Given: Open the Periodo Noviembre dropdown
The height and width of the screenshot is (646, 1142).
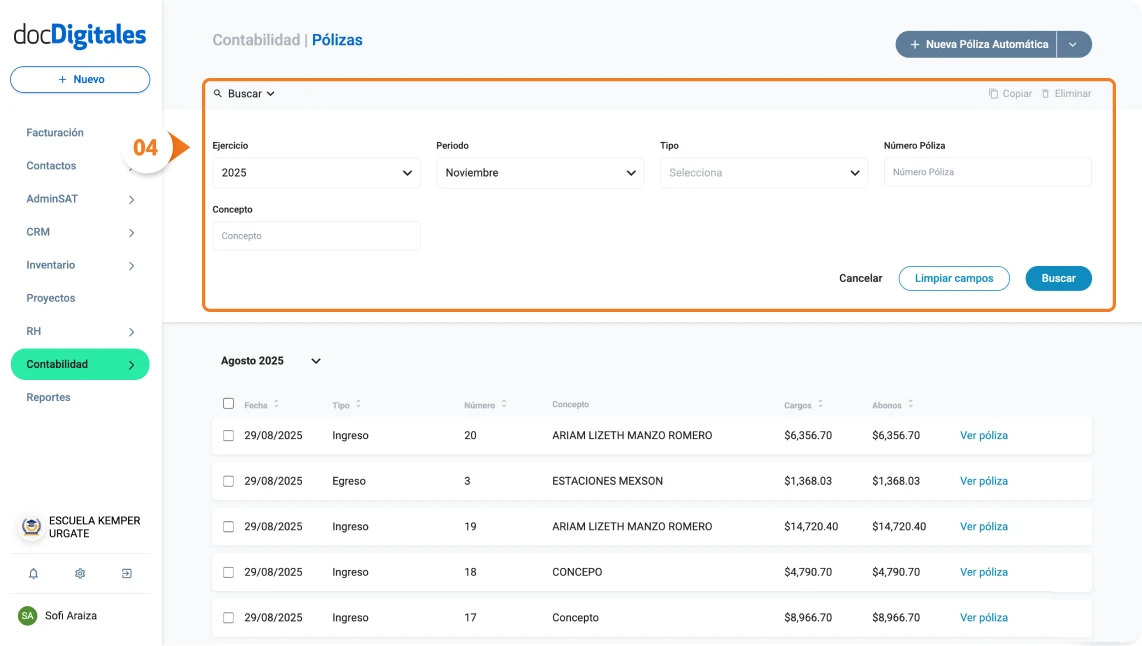Looking at the screenshot, I should tap(540, 172).
